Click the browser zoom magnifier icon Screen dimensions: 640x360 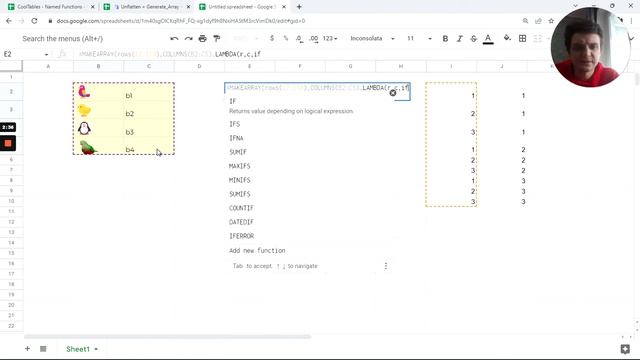tap(525, 21)
